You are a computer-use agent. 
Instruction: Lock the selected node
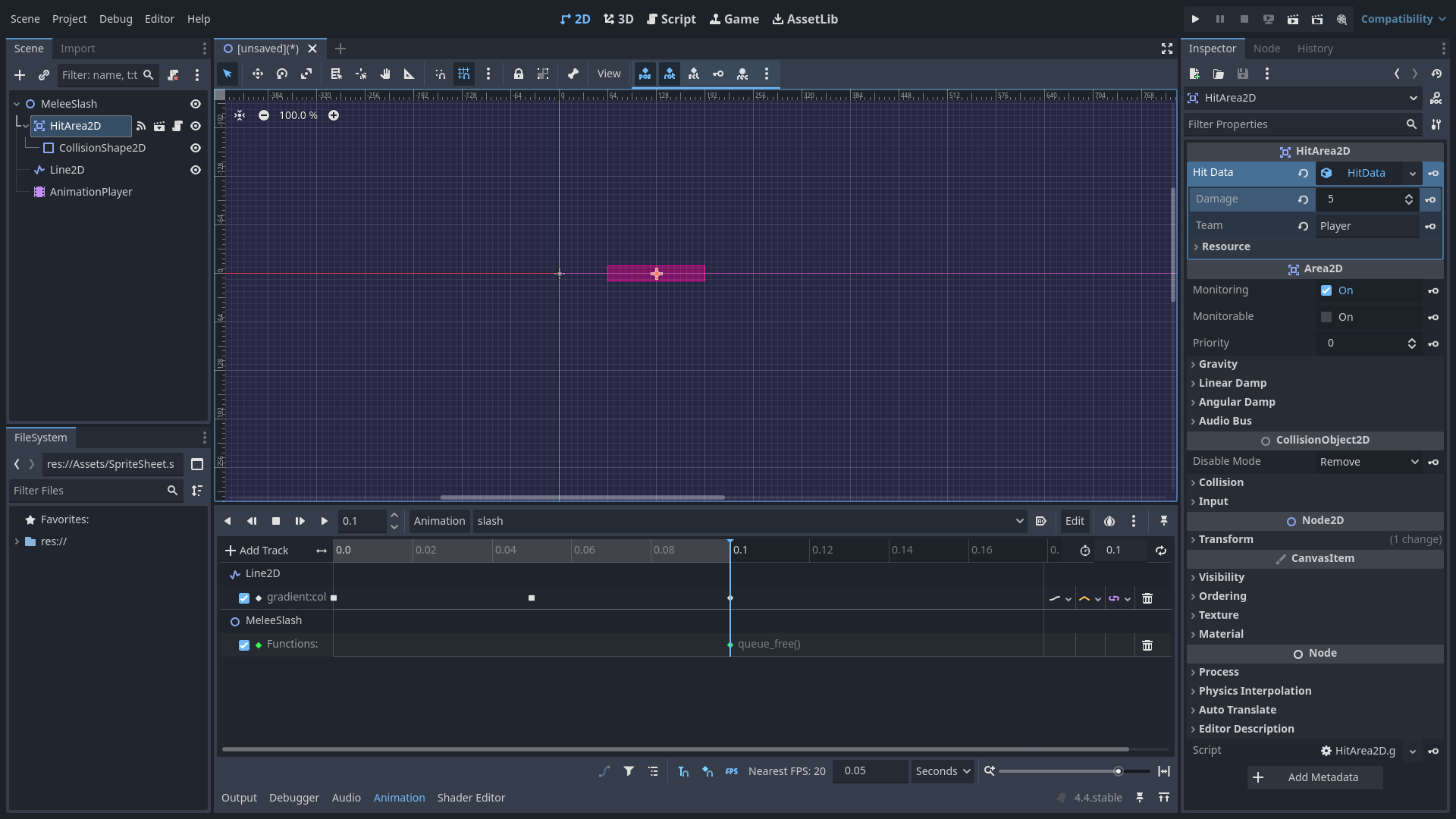click(519, 74)
